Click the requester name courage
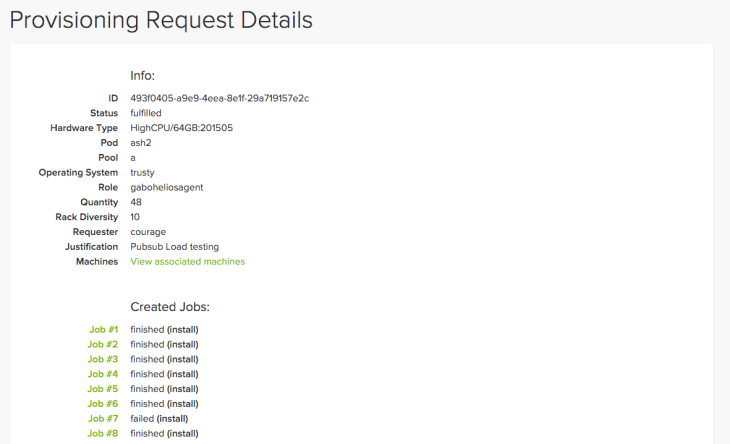 pyautogui.click(x=148, y=232)
